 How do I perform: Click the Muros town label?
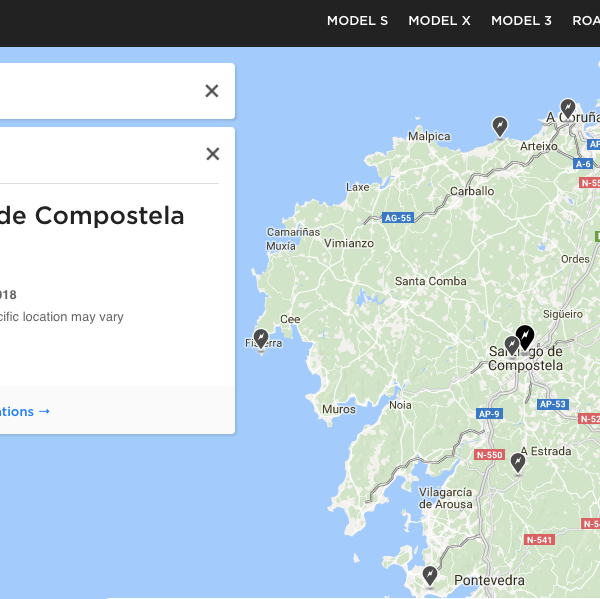pyautogui.click(x=339, y=409)
